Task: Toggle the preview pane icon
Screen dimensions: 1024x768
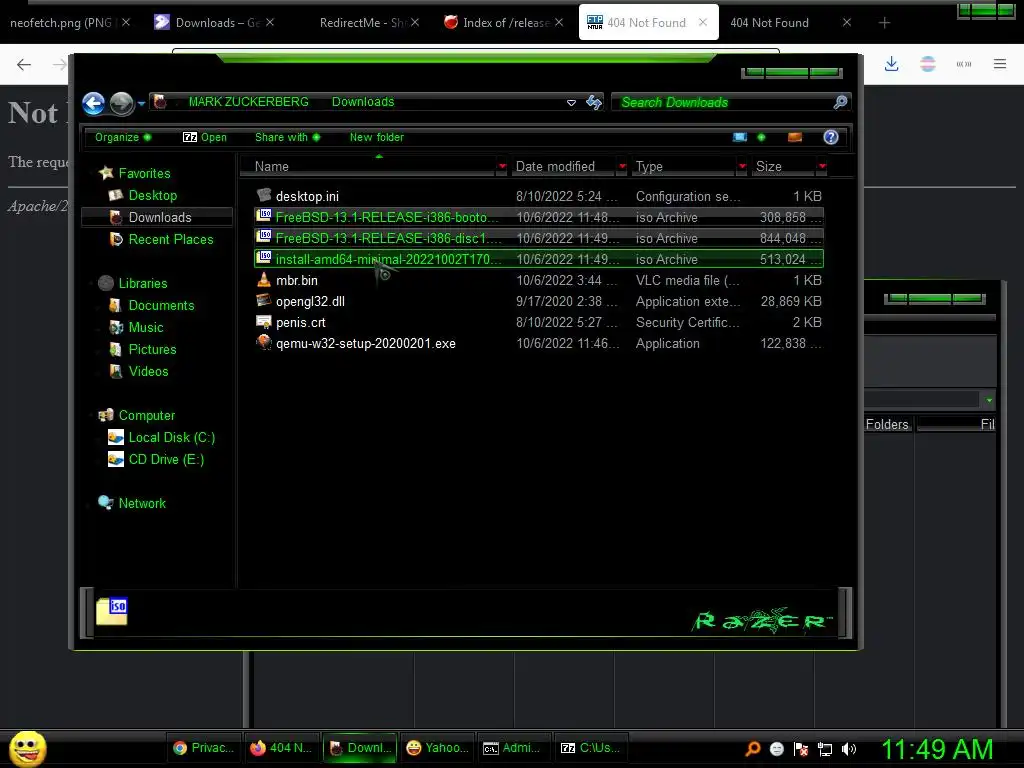Action: pyautogui.click(x=795, y=137)
